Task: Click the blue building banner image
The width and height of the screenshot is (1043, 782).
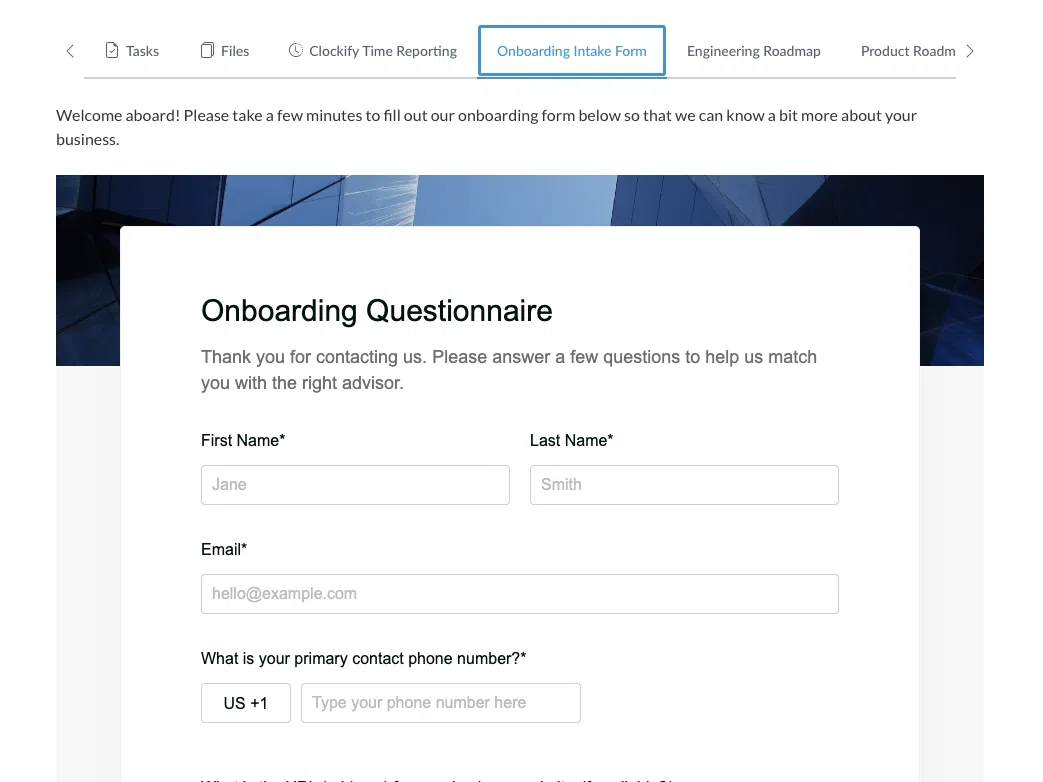Action: pos(520,200)
